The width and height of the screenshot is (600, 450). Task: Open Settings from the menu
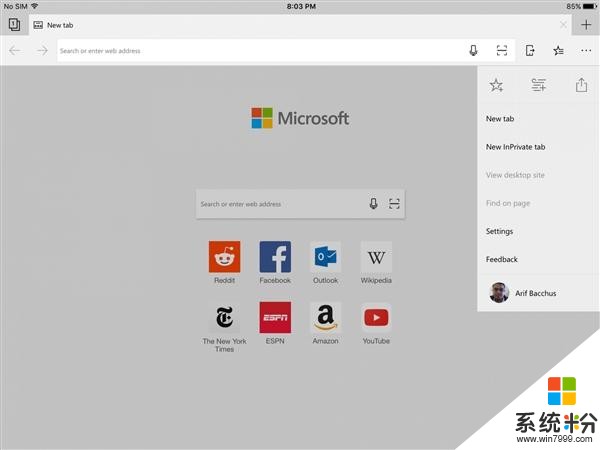click(538, 231)
